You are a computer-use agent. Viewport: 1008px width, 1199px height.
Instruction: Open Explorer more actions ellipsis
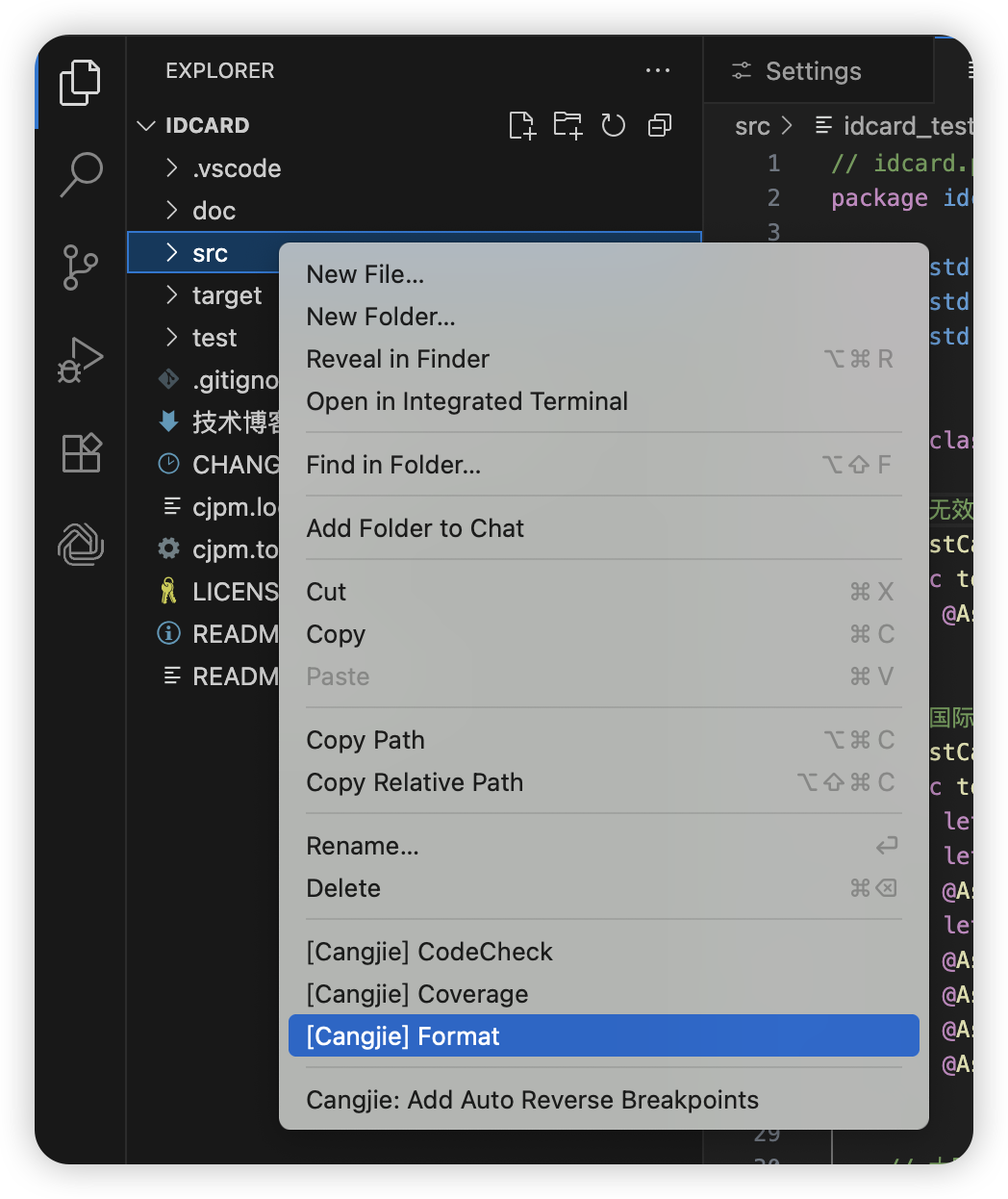658,70
